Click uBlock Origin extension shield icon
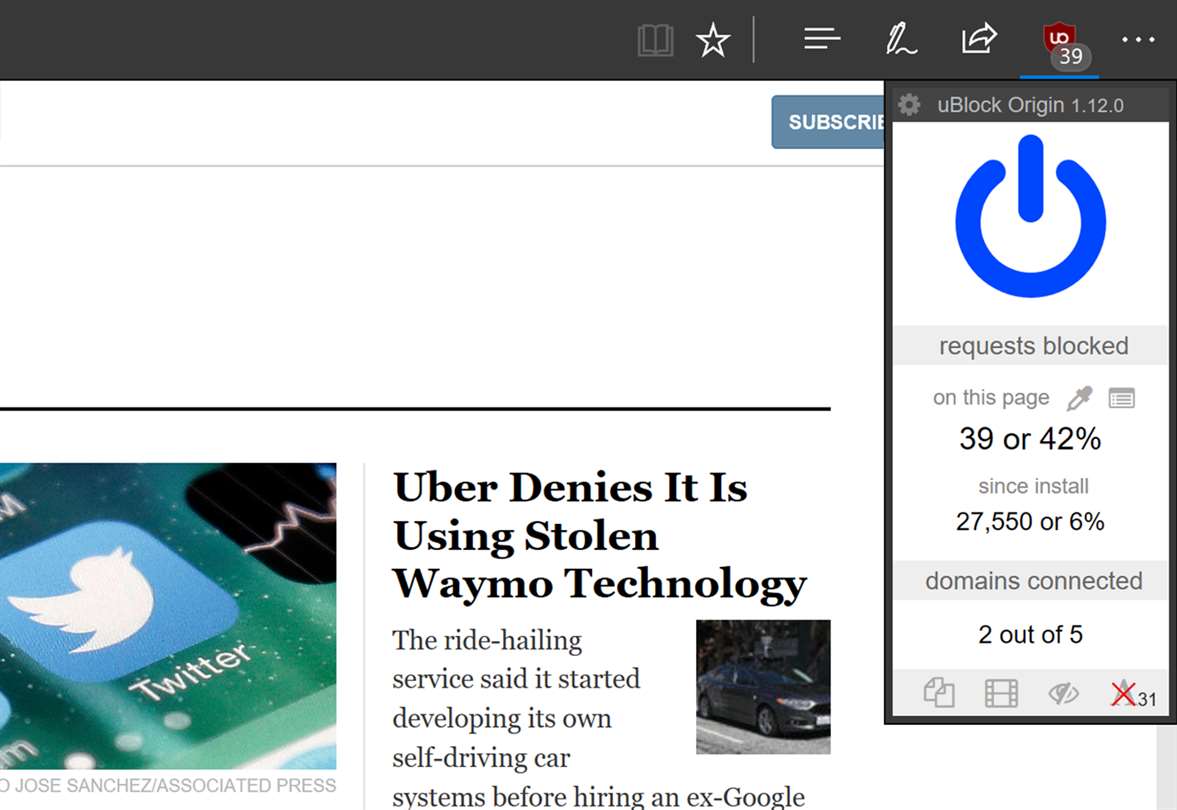The height and width of the screenshot is (810, 1177). (1059, 38)
